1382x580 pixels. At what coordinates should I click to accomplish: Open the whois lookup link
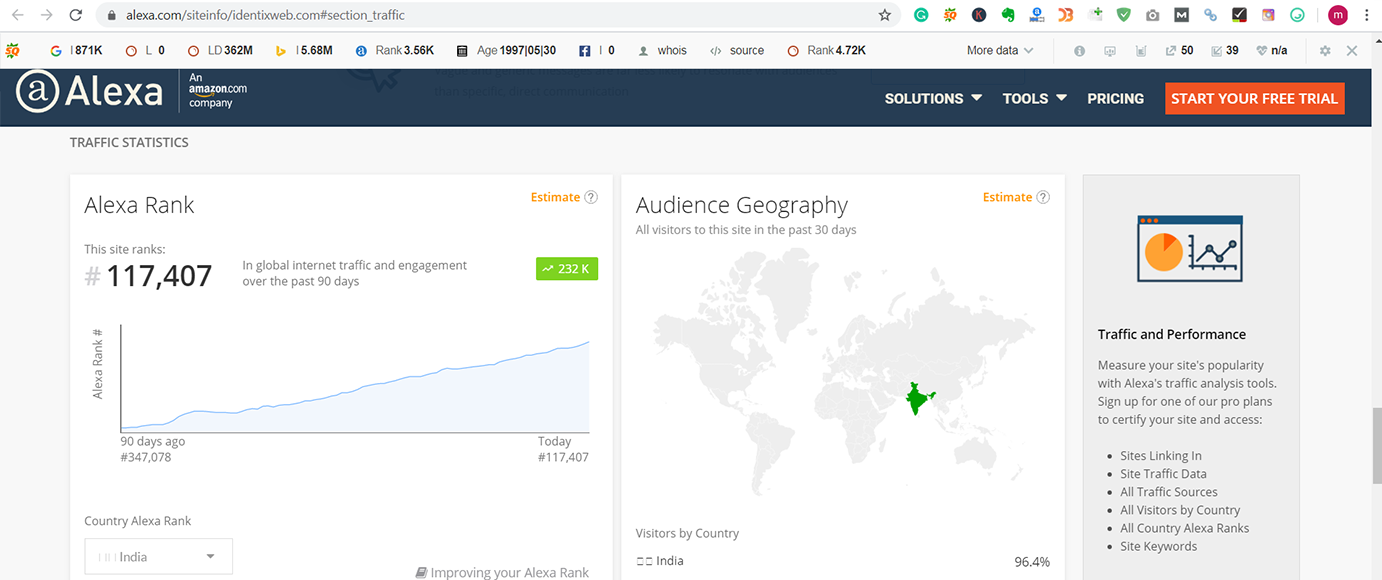tap(662, 51)
